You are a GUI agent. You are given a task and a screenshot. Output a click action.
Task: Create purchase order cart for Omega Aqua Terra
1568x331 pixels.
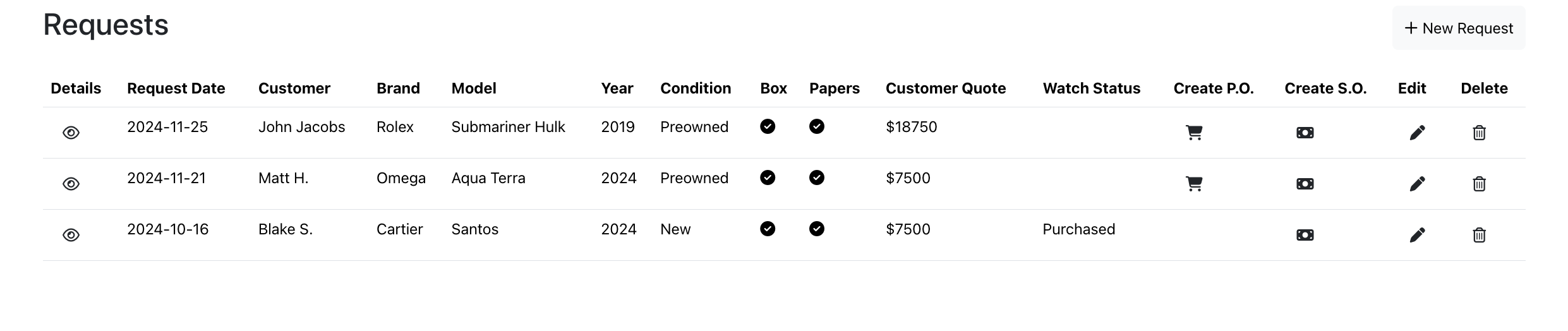coord(1194,184)
